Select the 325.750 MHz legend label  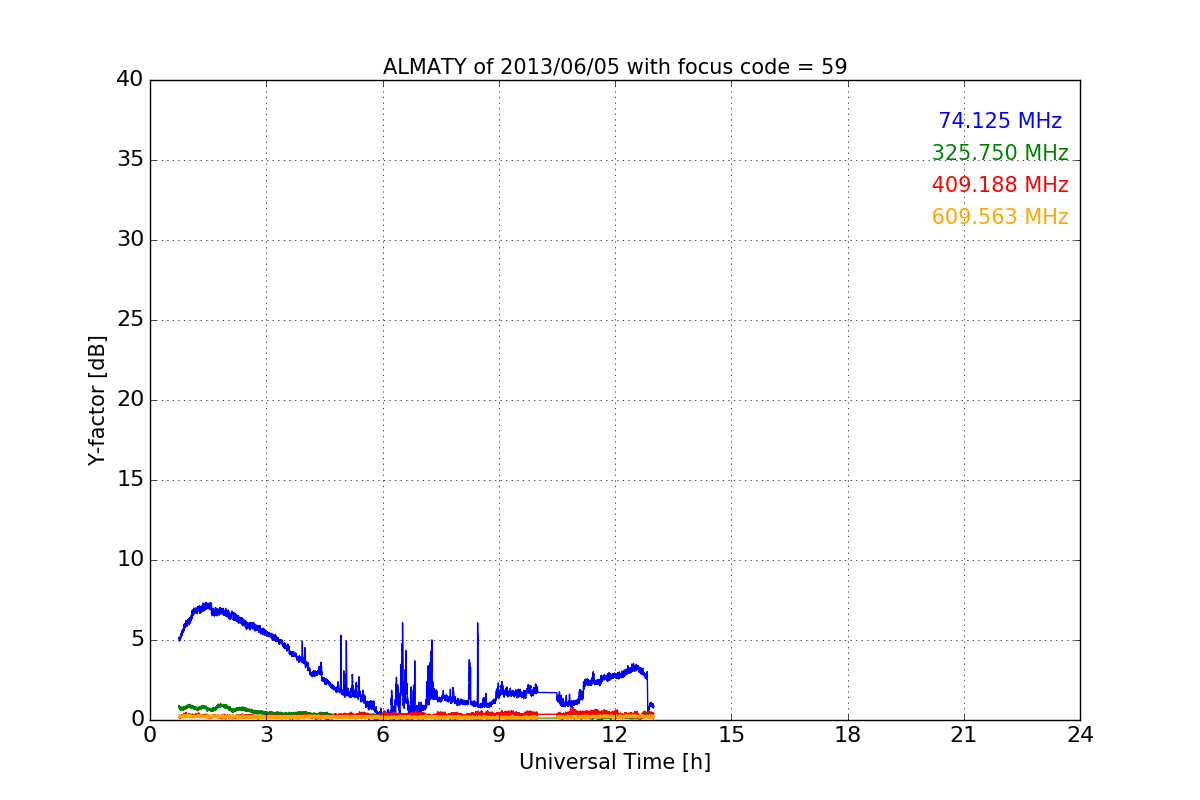pos(1000,153)
